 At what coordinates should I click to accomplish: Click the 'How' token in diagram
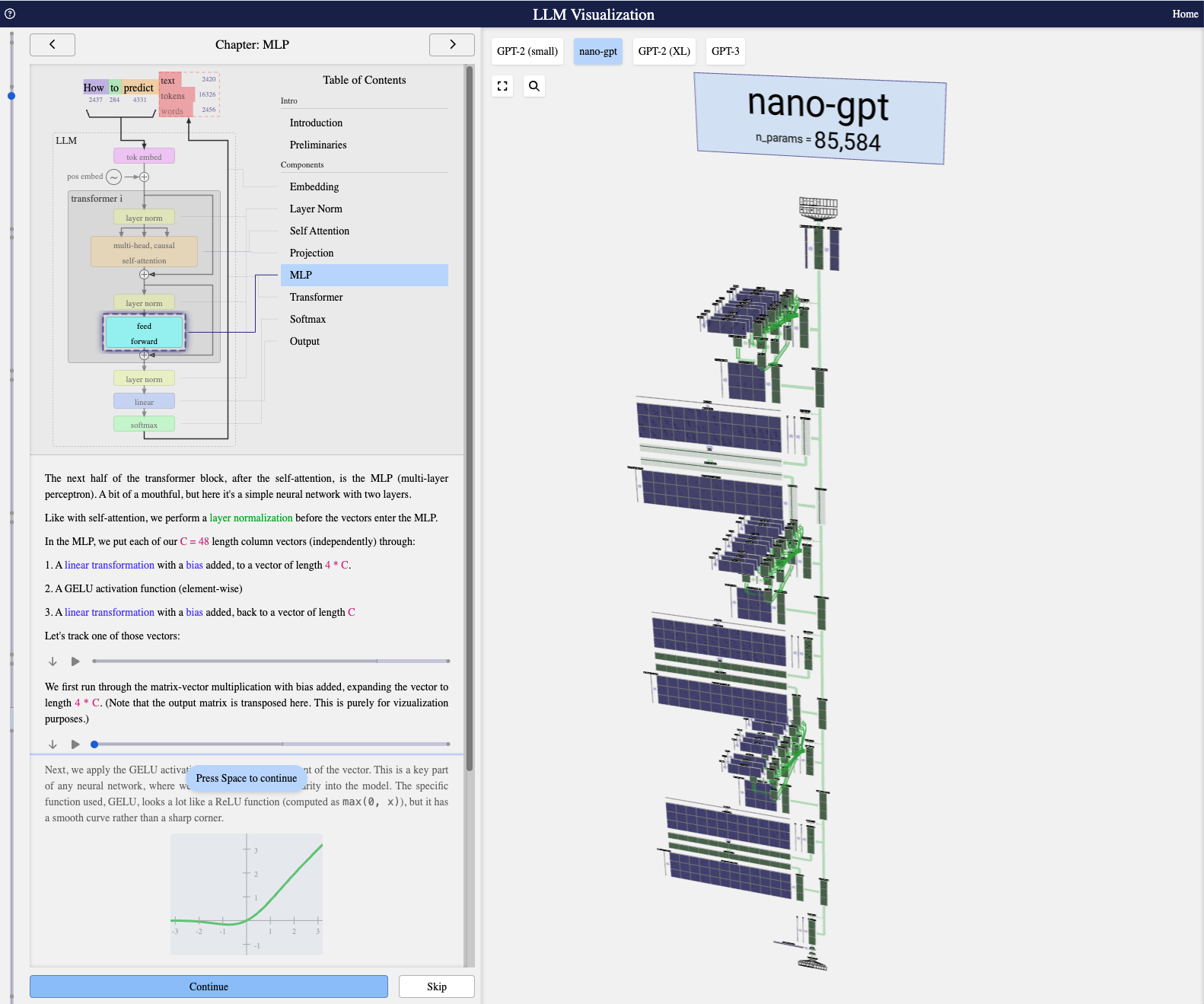[x=94, y=88]
